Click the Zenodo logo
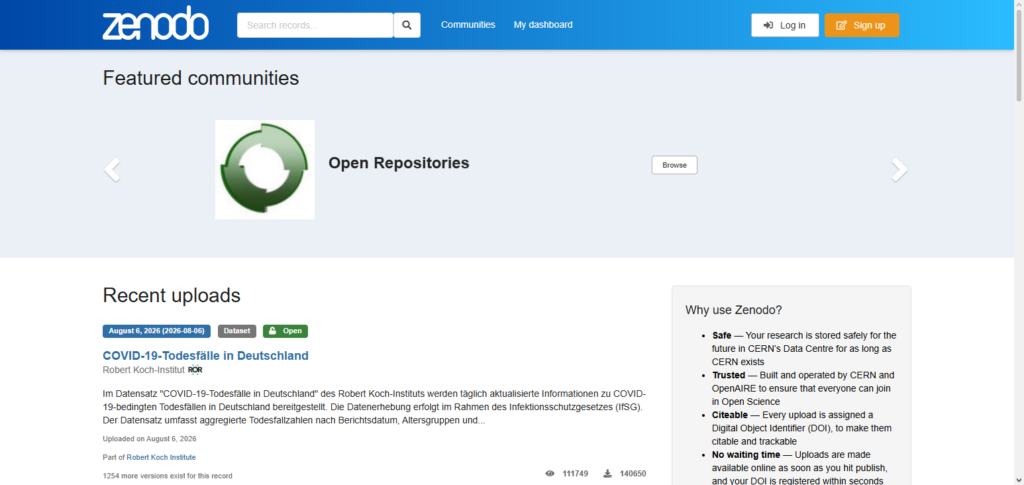 click(x=155, y=23)
